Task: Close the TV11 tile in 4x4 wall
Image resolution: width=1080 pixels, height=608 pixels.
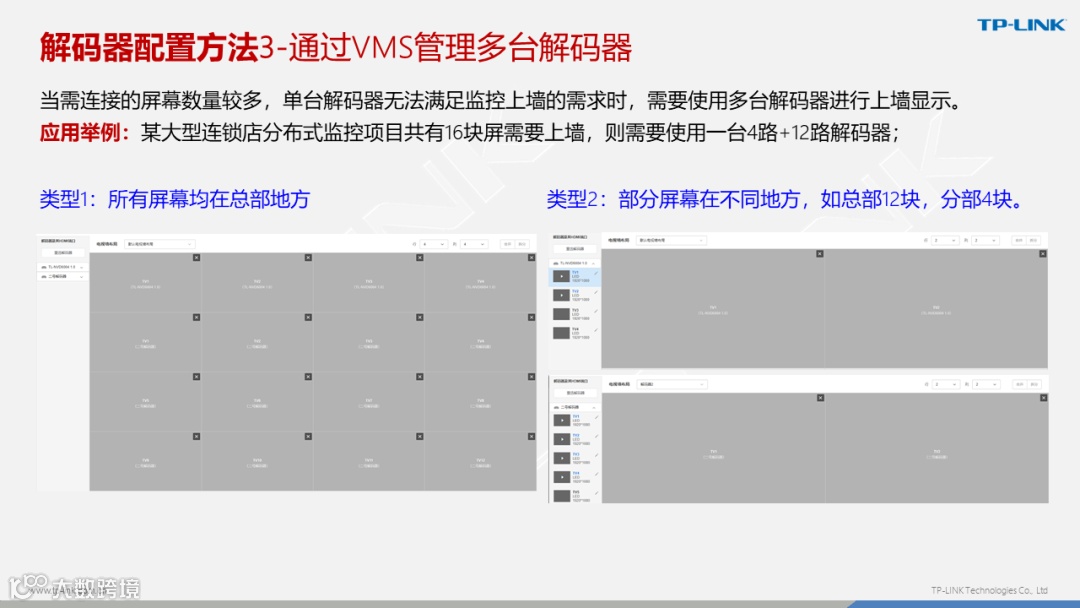Action: [419, 437]
